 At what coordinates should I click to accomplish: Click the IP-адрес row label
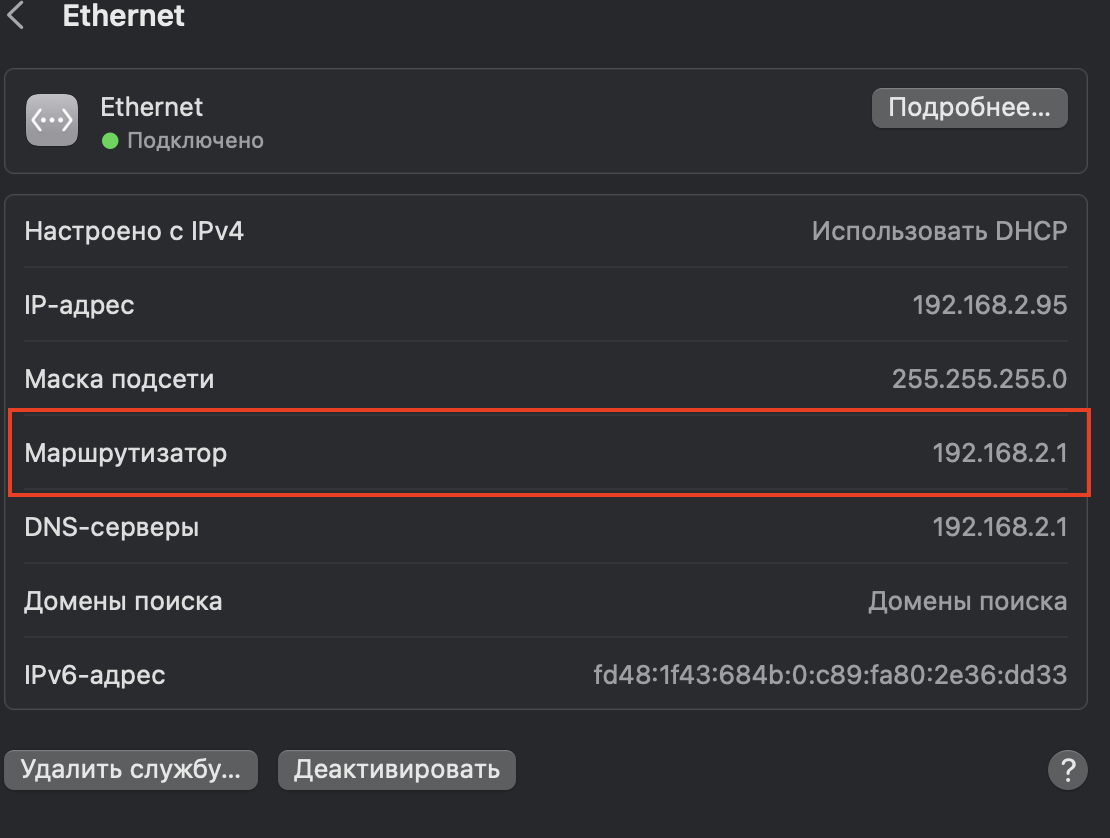coord(79,305)
